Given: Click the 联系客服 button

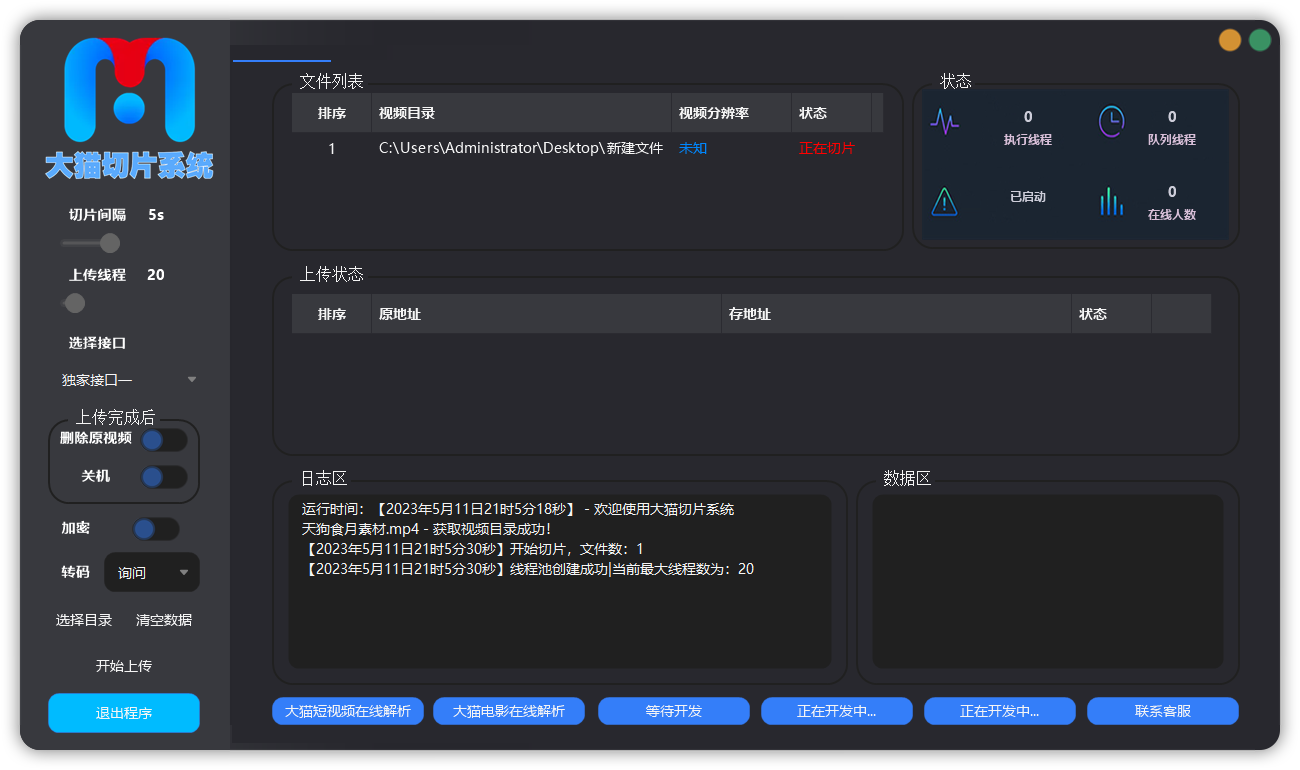Looking at the screenshot, I should click(1163, 711).
